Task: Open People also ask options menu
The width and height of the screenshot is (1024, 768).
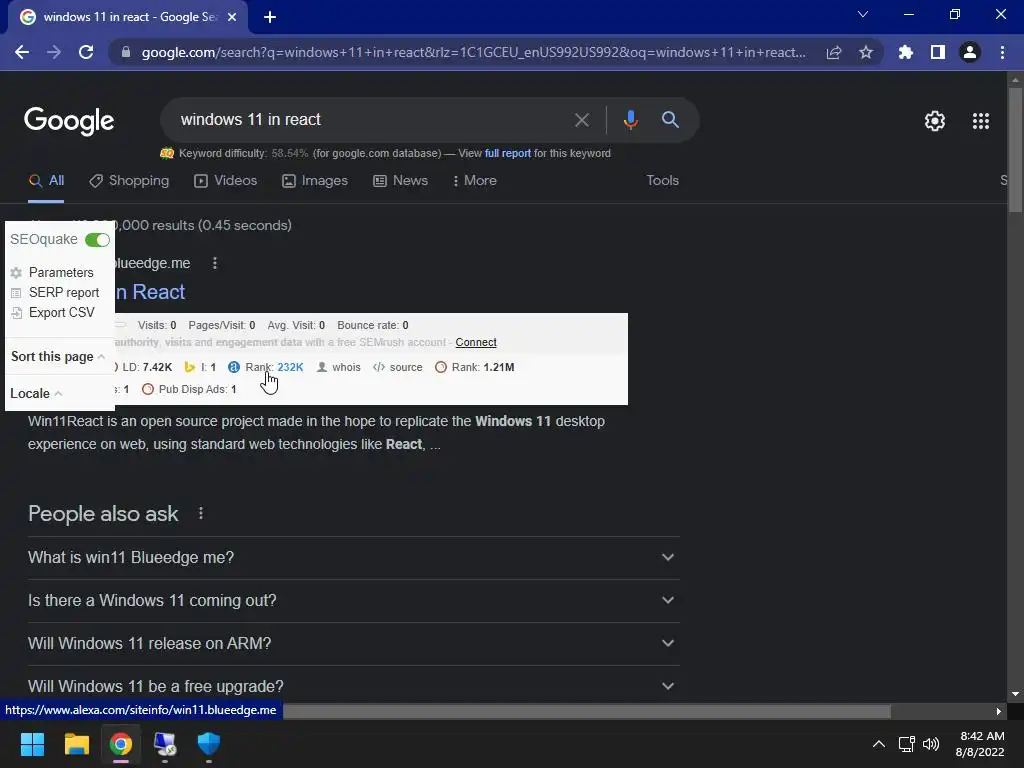Action: tap(201, 514)
